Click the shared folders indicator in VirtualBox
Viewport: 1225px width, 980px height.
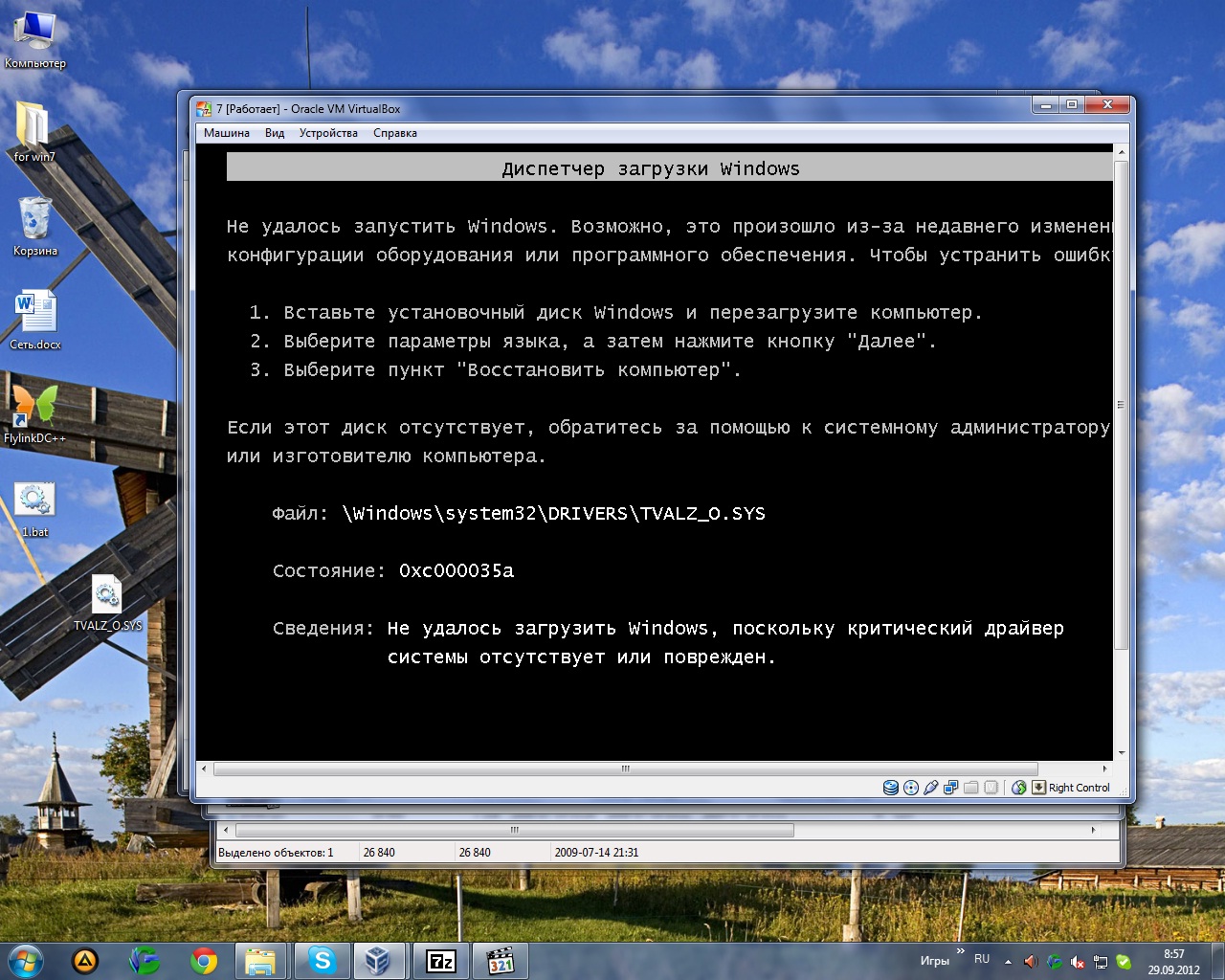(x=971, y=788)
